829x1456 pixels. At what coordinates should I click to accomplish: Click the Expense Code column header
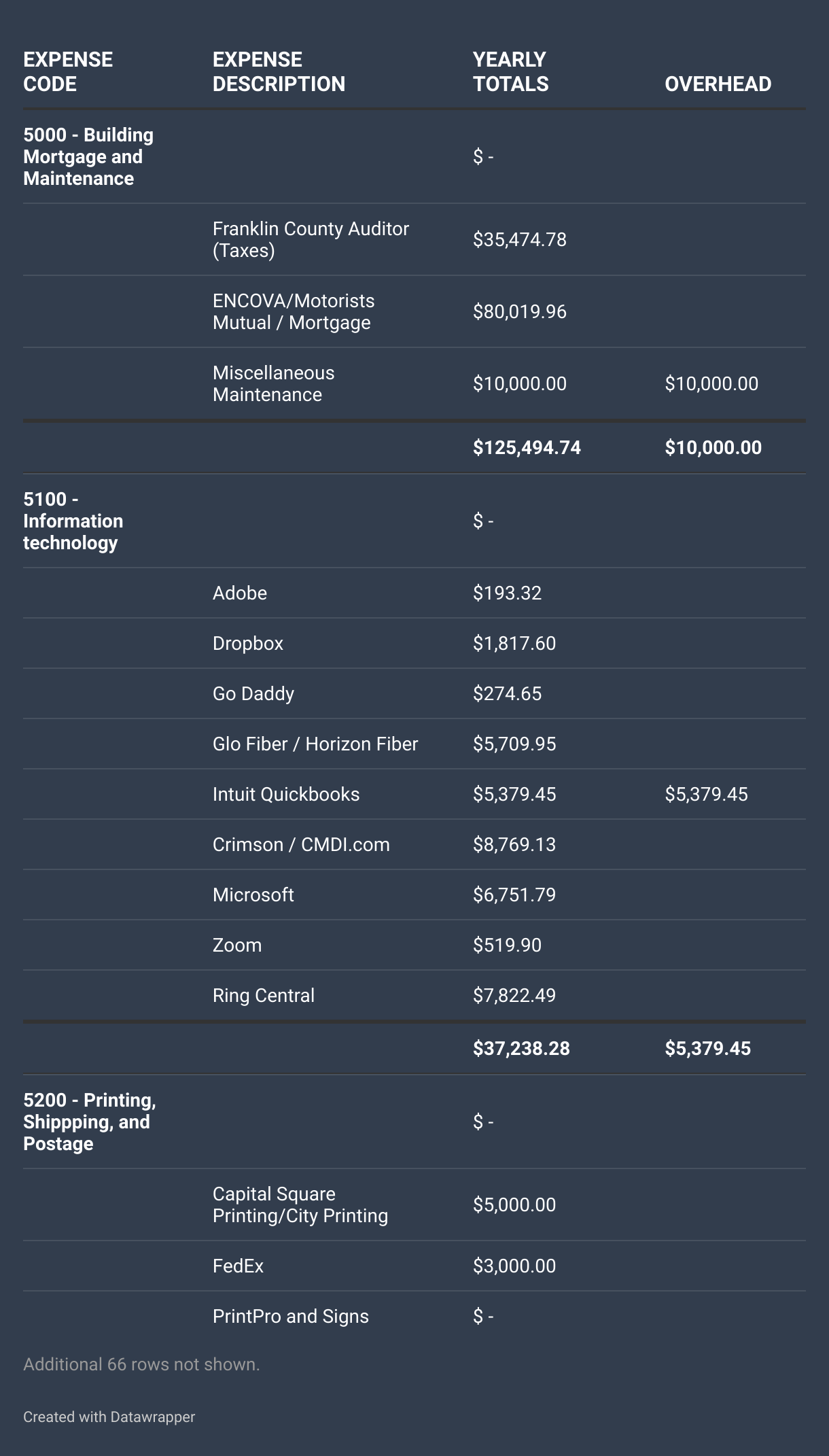(x=68, y=71)
